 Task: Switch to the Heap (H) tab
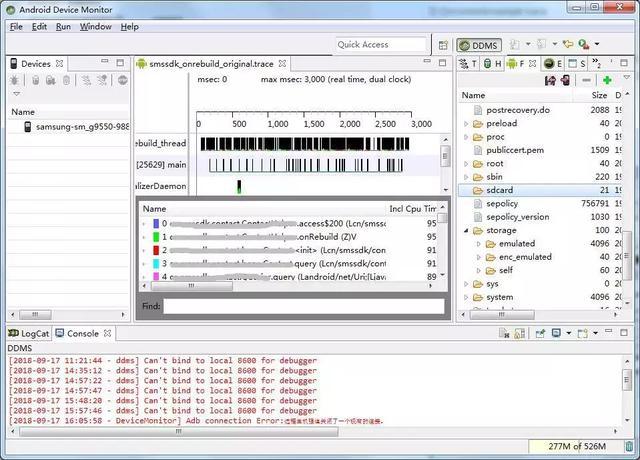492,64
